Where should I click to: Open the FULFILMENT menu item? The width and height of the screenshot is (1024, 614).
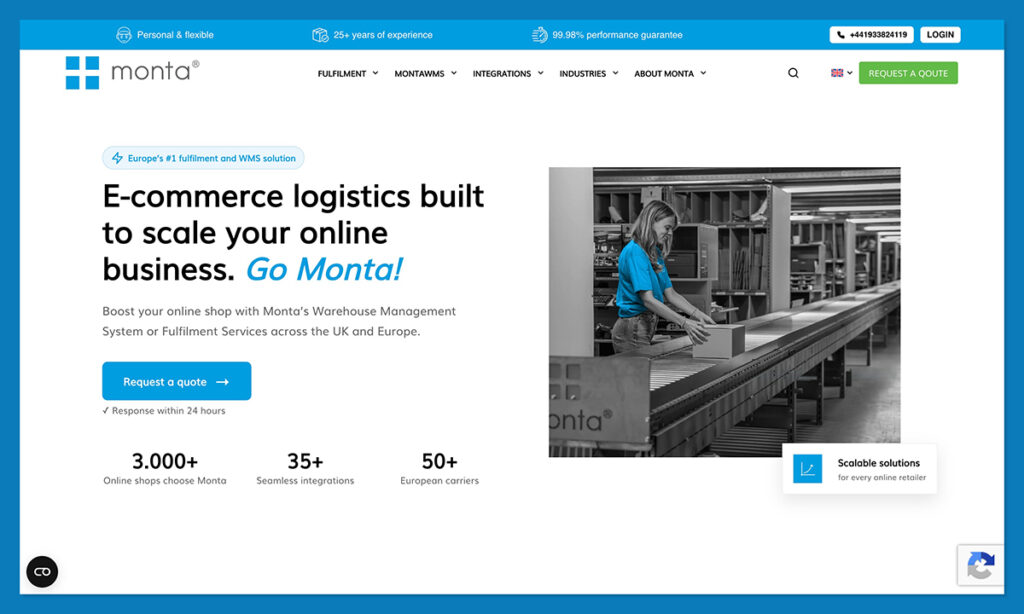pyautogui.click(x=342, y=74)
